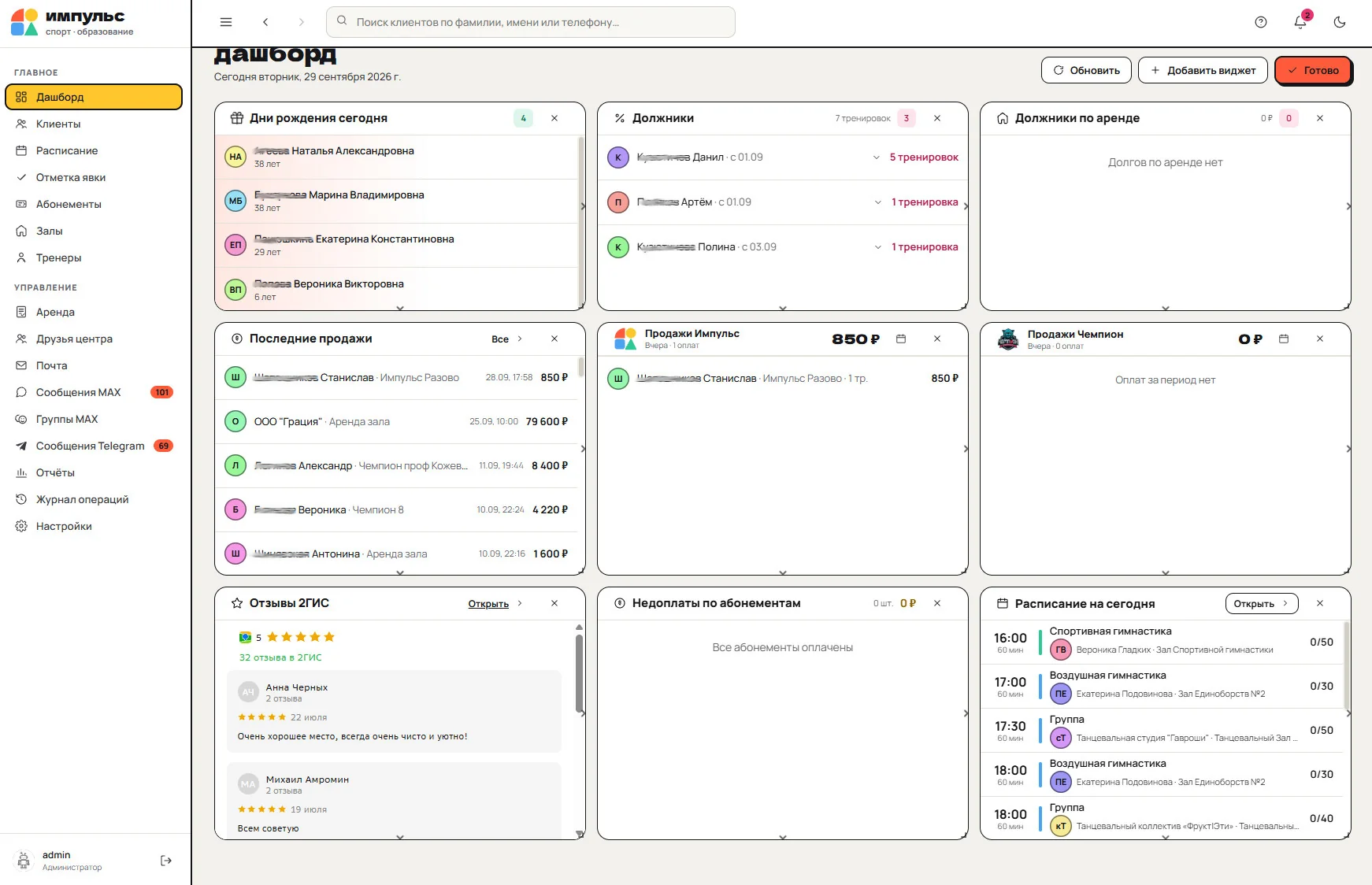
Task: Open Дашборд in the sidebar
Action: (94, 97)
